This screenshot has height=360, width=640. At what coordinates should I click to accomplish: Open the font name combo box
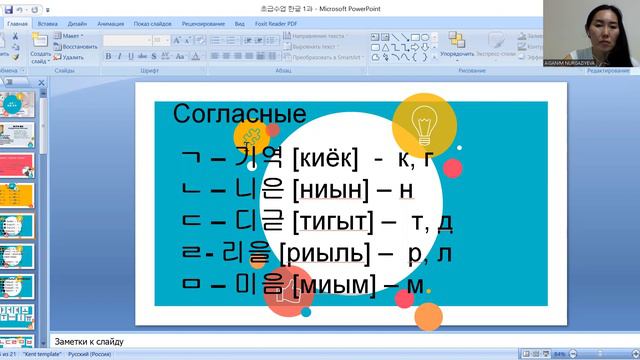click(127, 40)
